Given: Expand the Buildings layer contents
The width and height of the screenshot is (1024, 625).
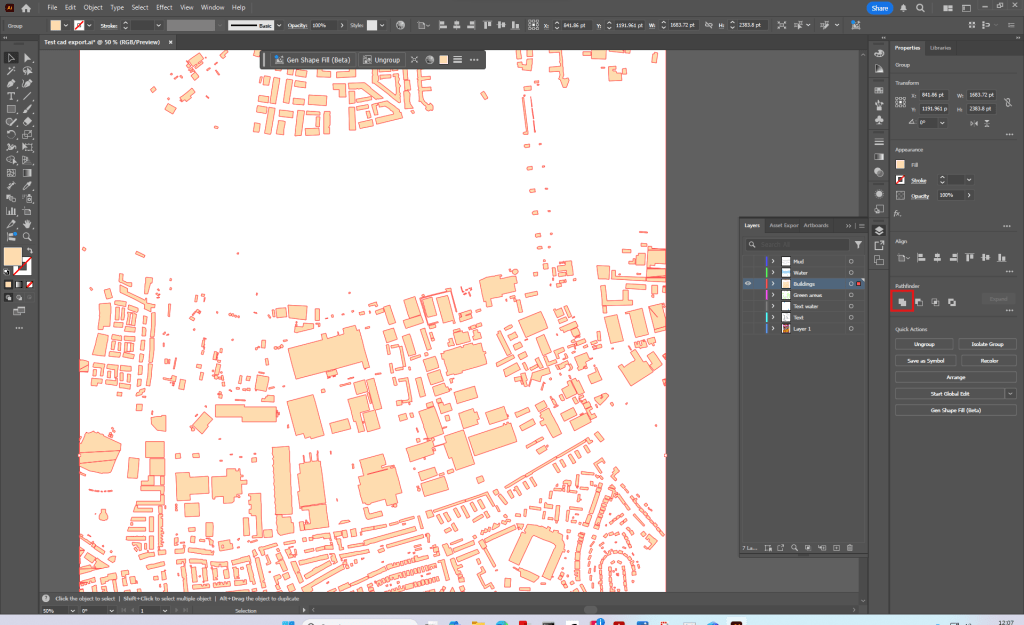Looking at the screenshot, I should 773,284.
